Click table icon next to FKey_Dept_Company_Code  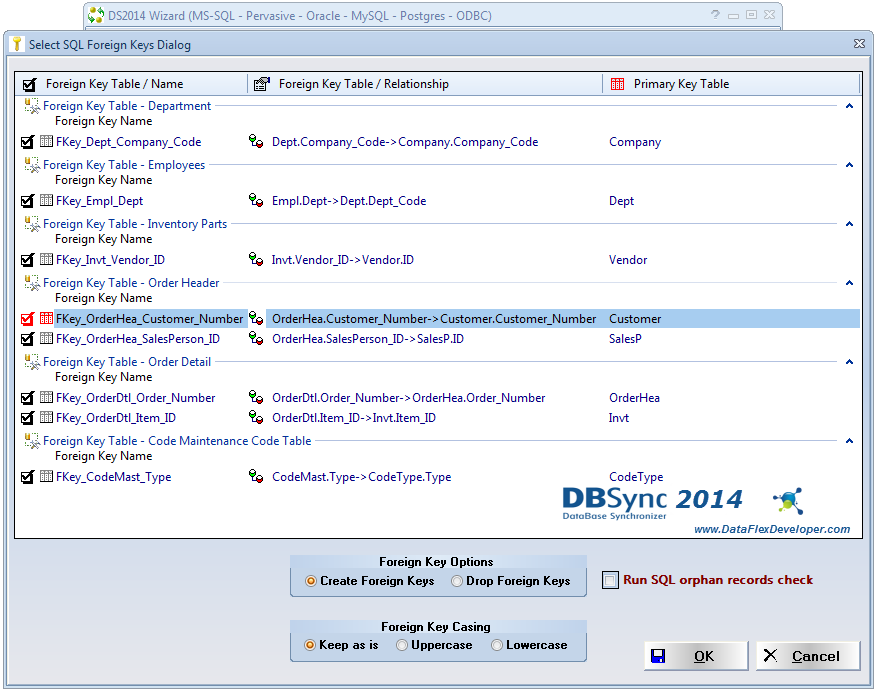46,142
